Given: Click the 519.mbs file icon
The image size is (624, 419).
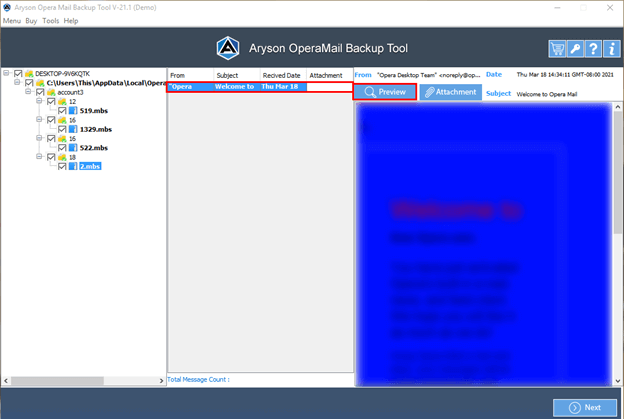Looking at the screenshot, I should tap(73, 111).
